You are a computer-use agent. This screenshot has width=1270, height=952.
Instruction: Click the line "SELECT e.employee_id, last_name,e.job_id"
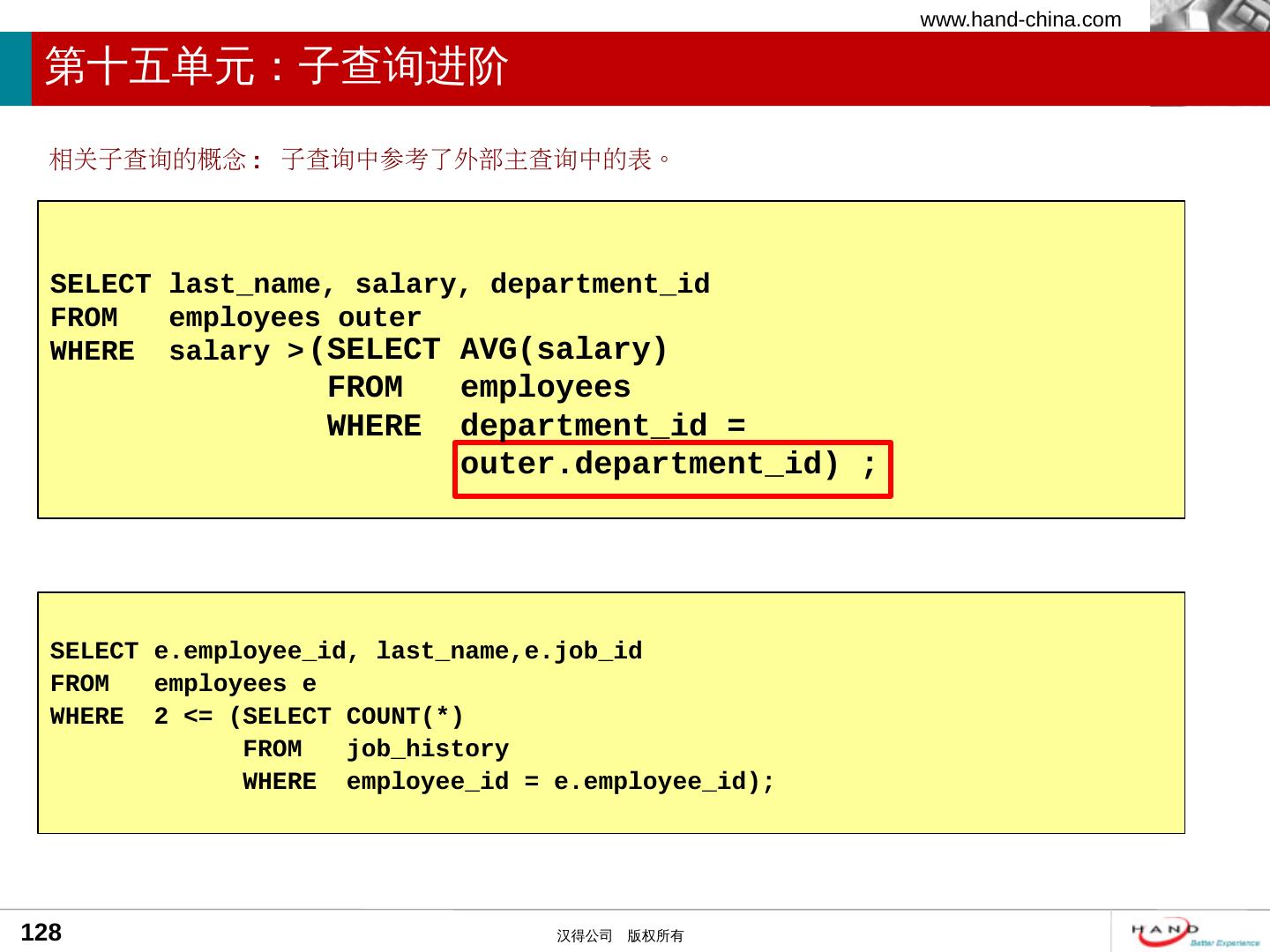(347, 651)
